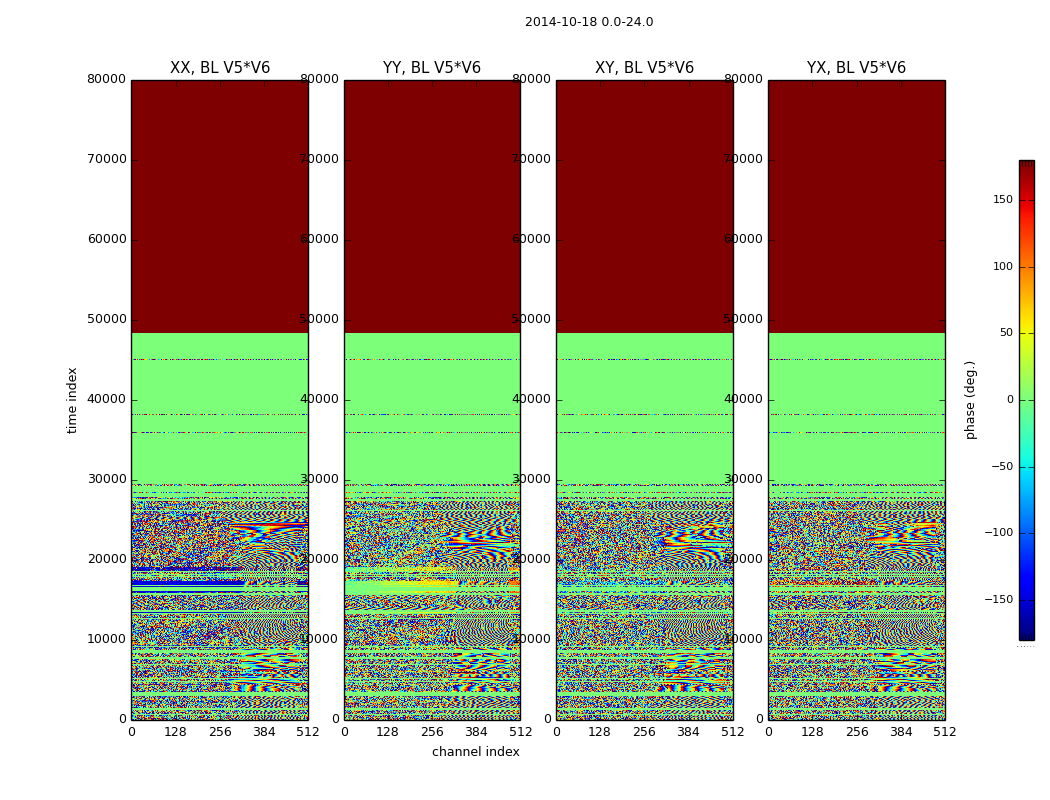Select the "time index" y-axis label
Viewport: 1050px width, 800px height.
point(72,400)
